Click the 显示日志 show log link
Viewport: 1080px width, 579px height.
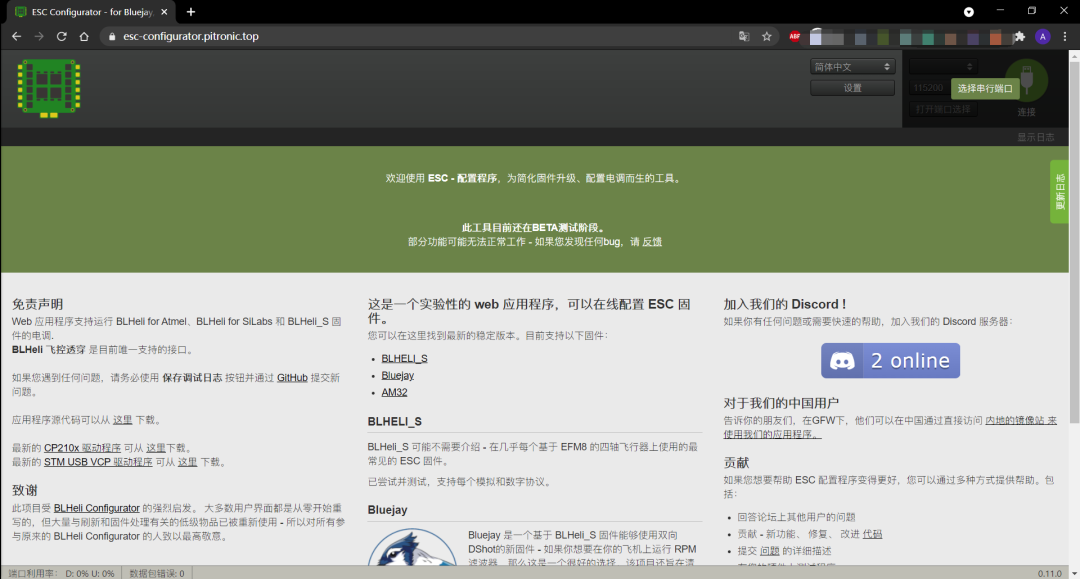[x=1035, y=137]
